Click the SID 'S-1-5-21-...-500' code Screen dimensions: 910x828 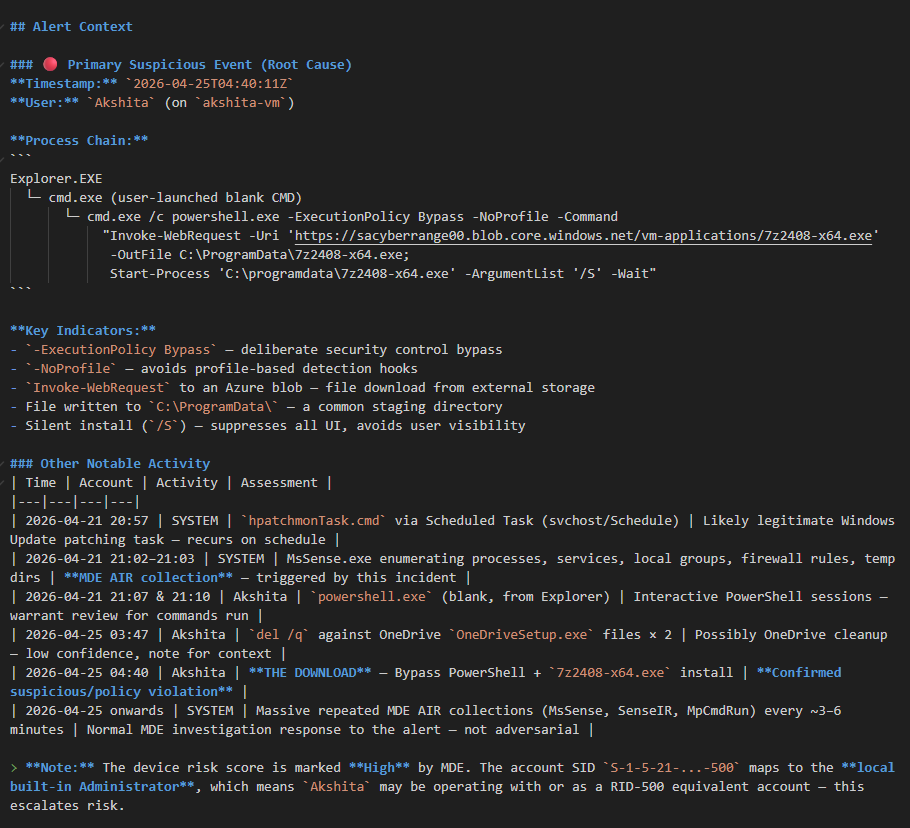pos(671,768)
